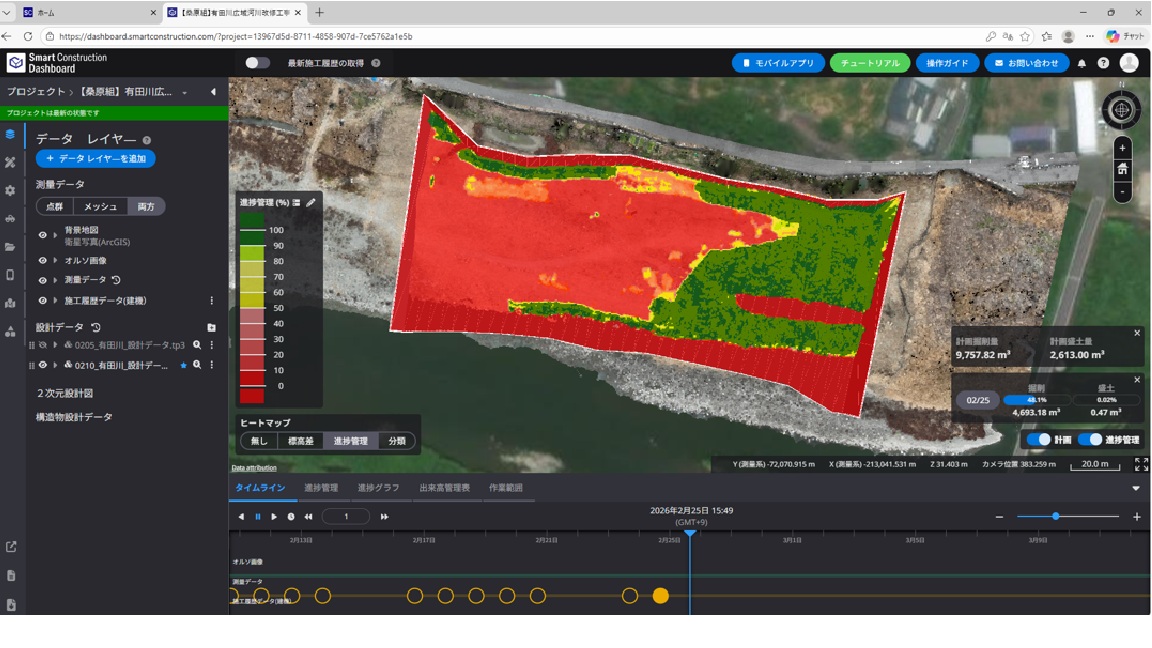Select the 標高差 heatmap mode
This screenshot has height=648, width=1152.
pos(300,441)
